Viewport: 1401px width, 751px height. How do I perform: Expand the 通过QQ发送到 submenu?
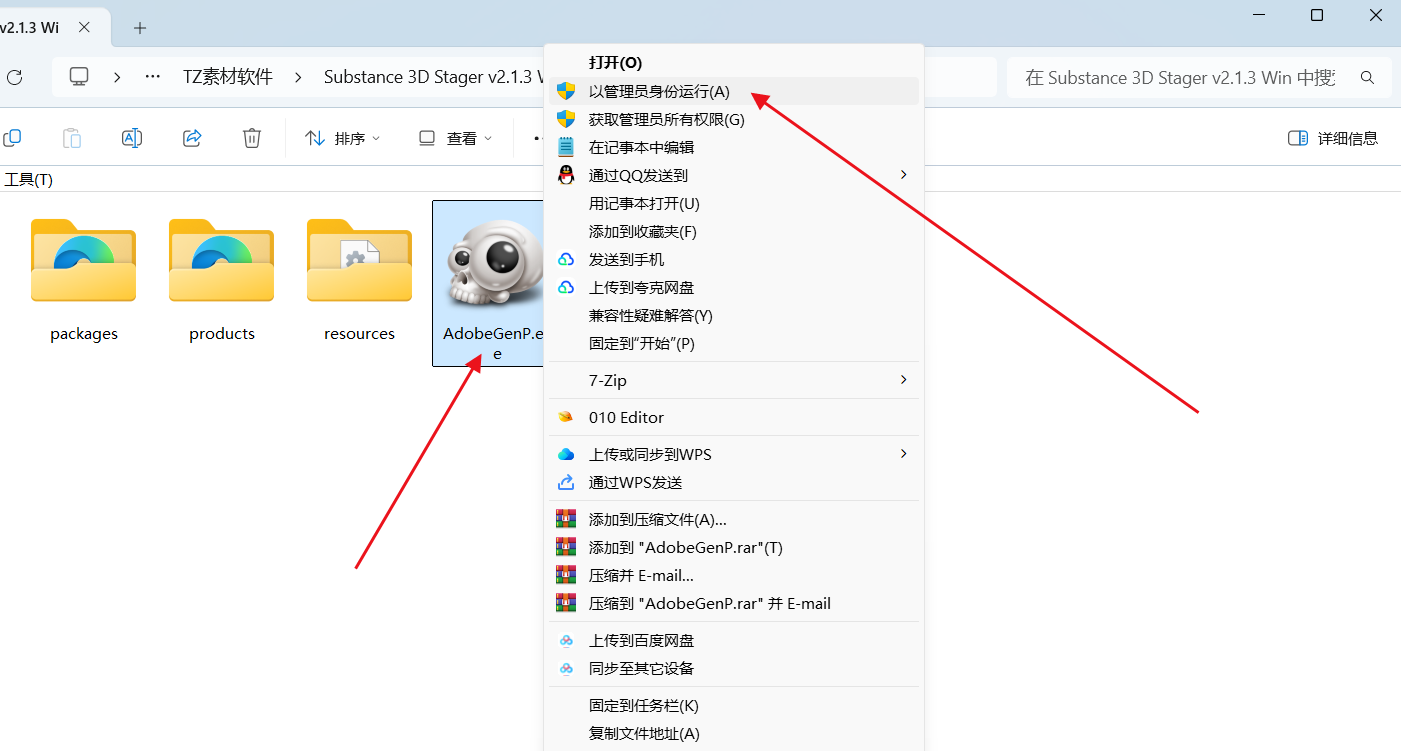pyautogui.click(x=734, y=175)
